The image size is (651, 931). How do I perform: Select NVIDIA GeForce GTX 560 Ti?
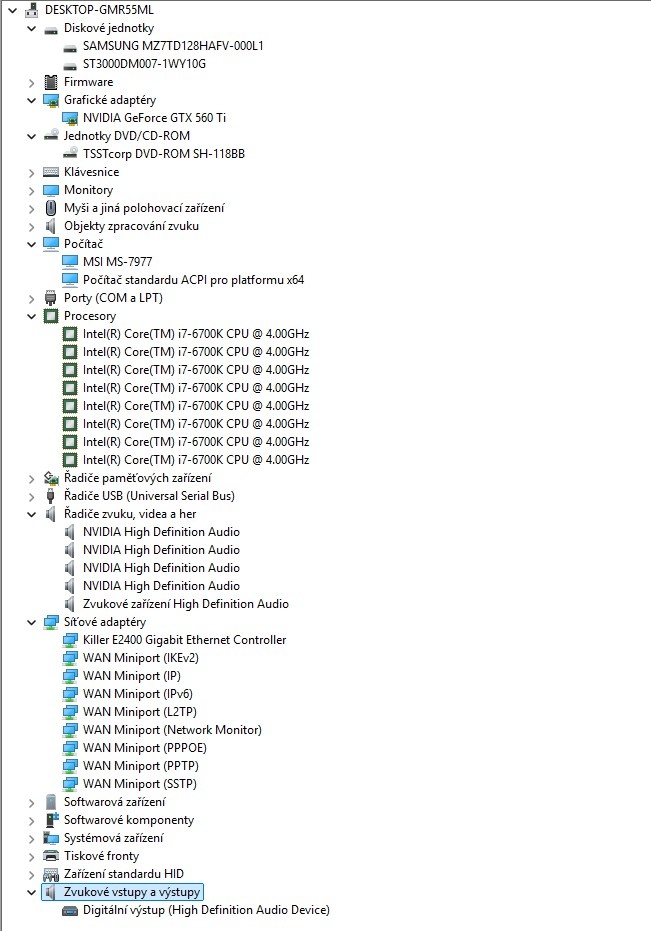[x=154, y=118]
